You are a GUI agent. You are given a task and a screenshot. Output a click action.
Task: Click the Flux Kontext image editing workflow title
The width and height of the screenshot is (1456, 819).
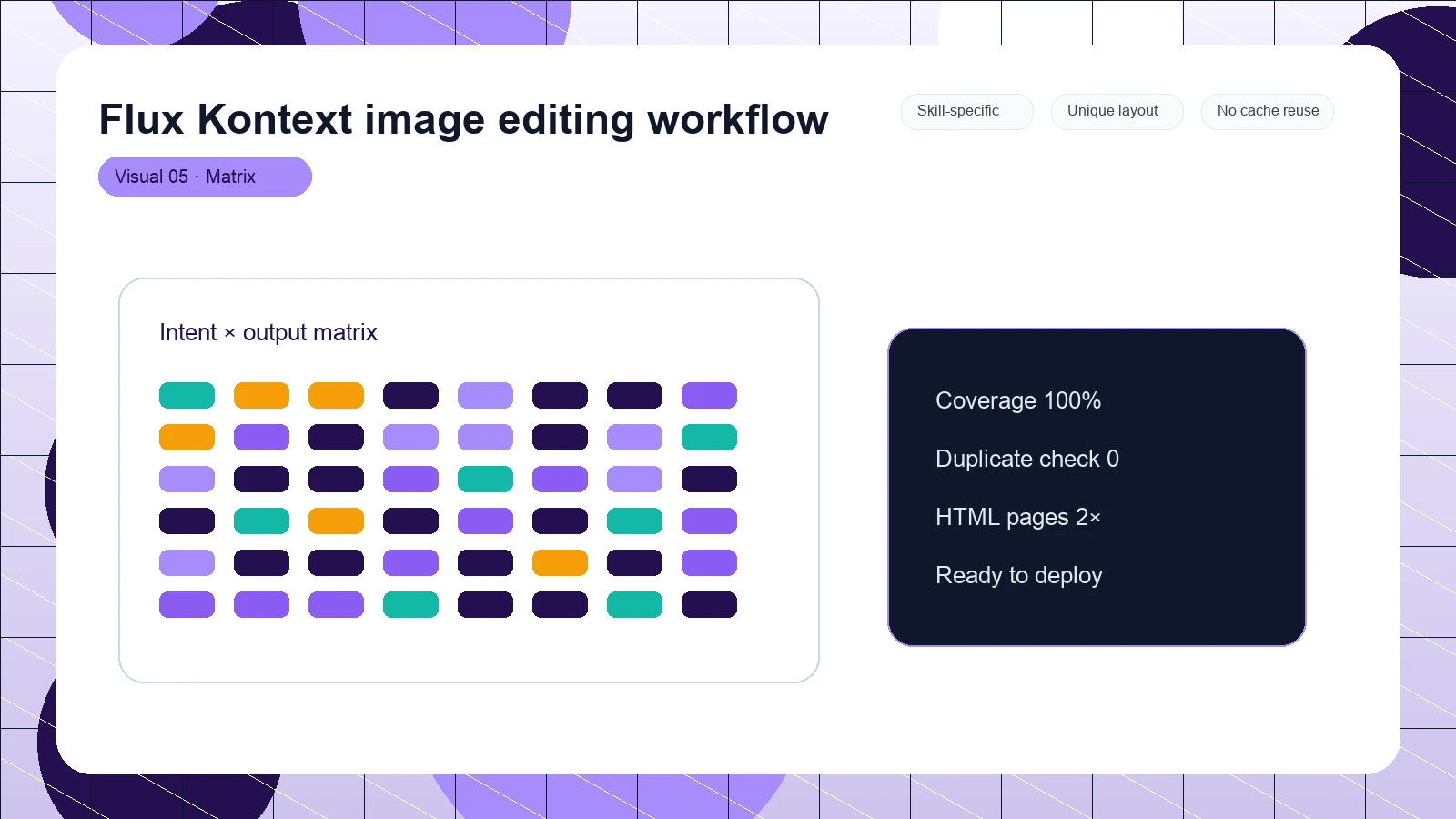pos(463,119)
